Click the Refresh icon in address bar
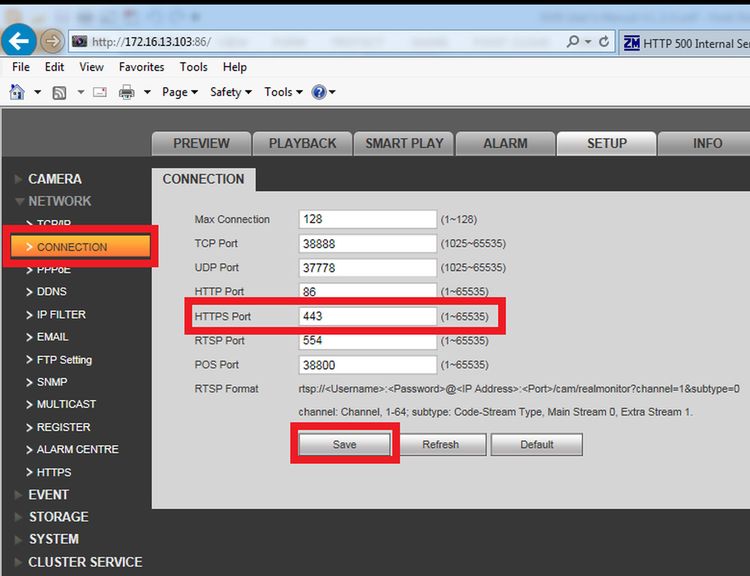The image size is (750, 576). coord(604,42)
